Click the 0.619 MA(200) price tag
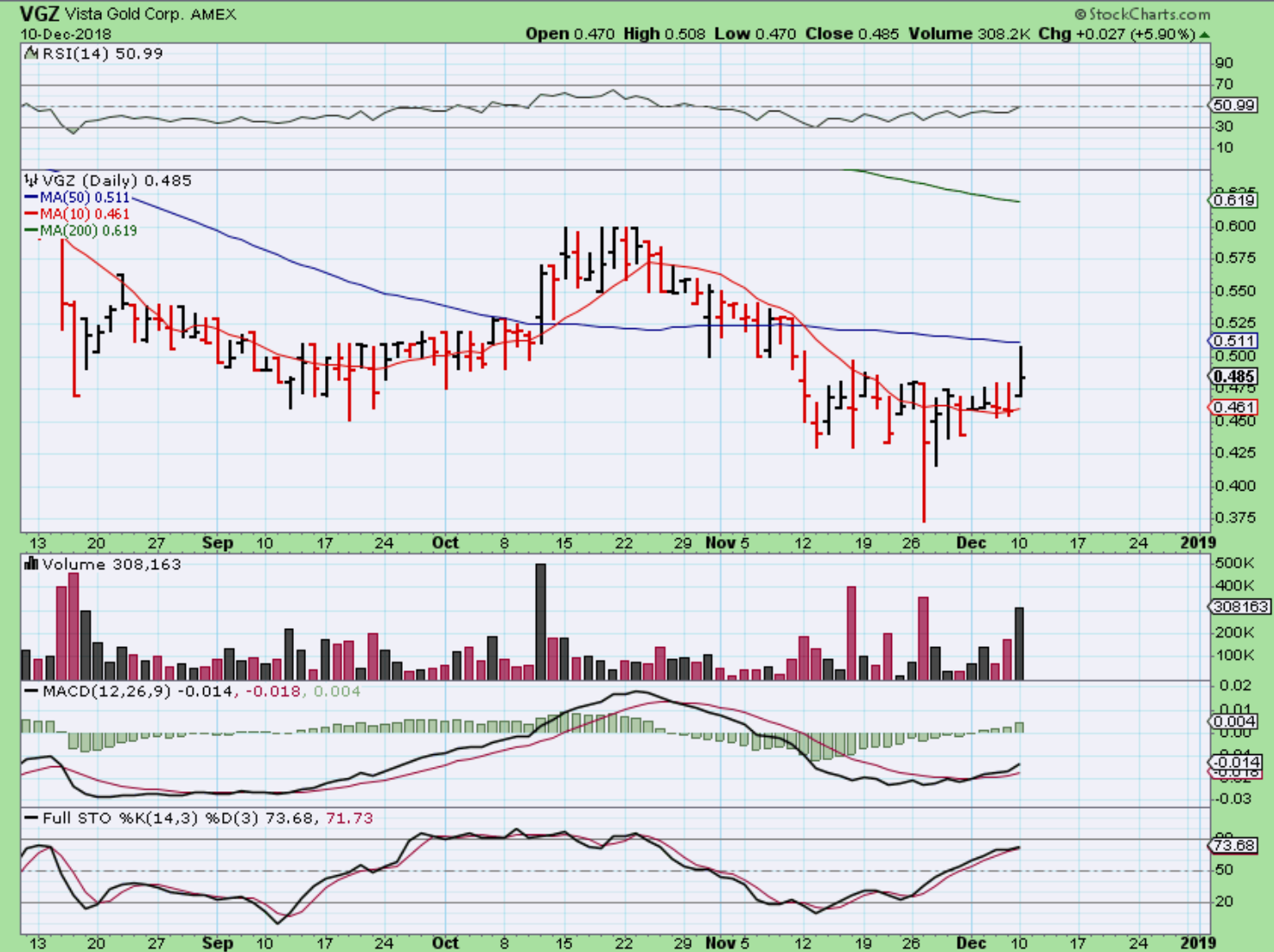Screen dimensions: 1274x952 coord(1233,200)
